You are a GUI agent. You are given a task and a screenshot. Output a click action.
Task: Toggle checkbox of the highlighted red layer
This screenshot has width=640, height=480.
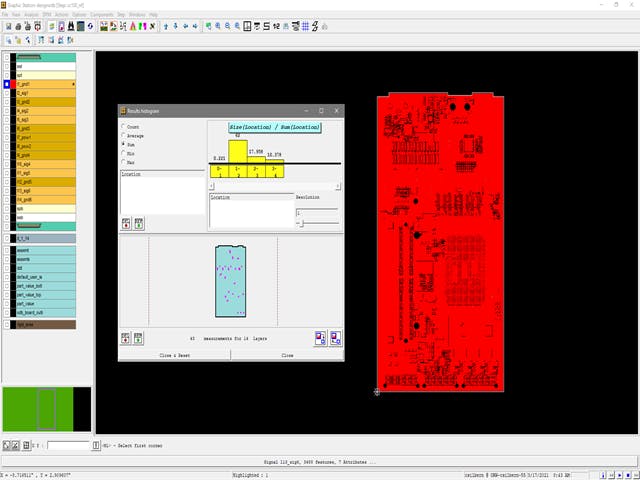[7, 84]
